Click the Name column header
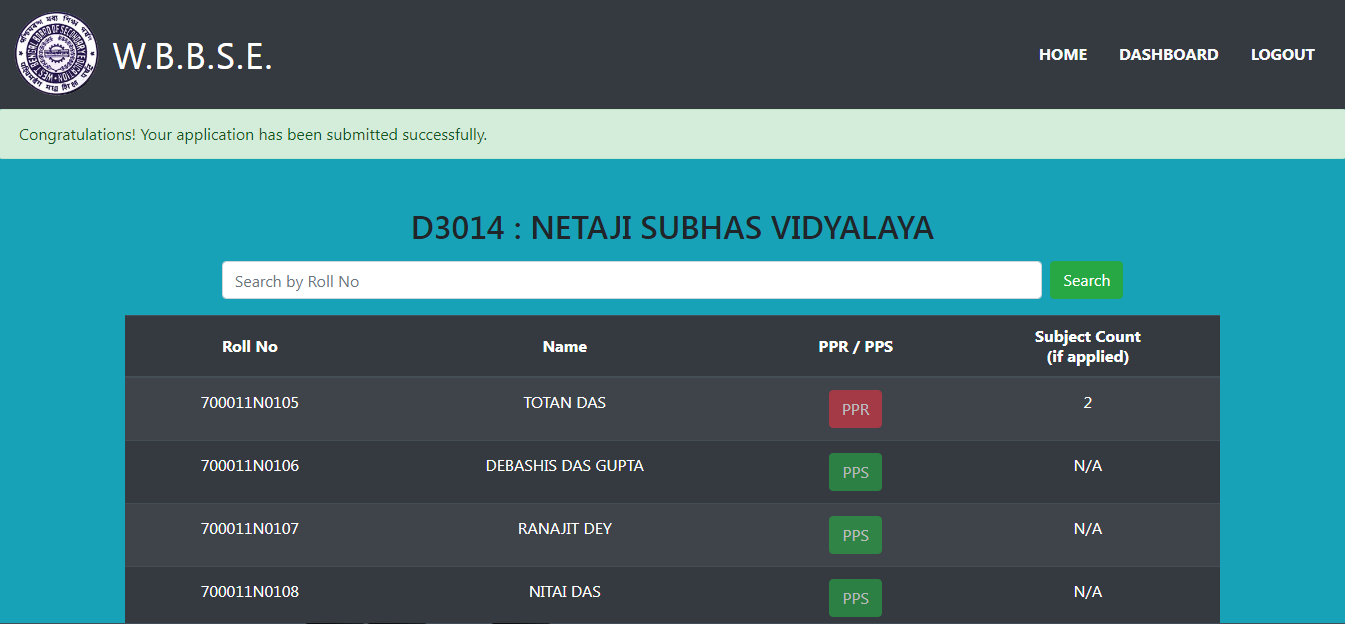This screenshot has width=1345, height=624. (565, 347)
